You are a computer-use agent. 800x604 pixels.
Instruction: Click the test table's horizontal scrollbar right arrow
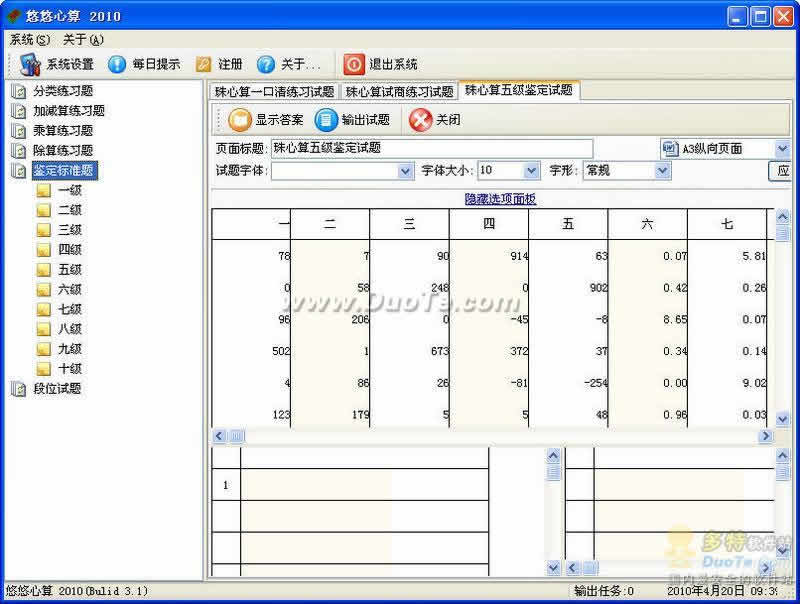765,436
